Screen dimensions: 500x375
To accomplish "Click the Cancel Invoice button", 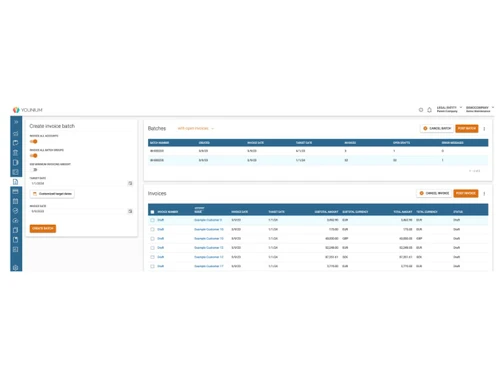I will pyautogui.click(x=434, y=193).
